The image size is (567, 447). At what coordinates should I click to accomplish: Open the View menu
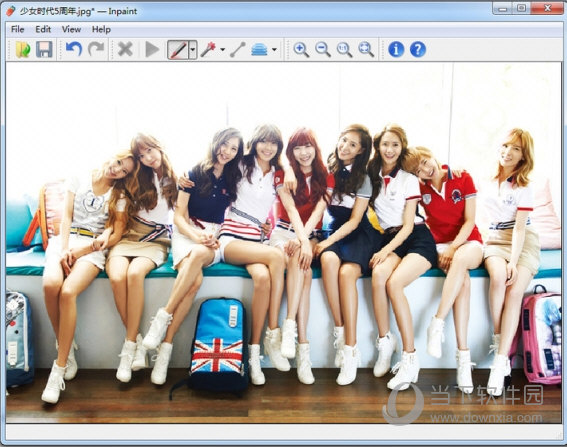click(x=71, y=29)
